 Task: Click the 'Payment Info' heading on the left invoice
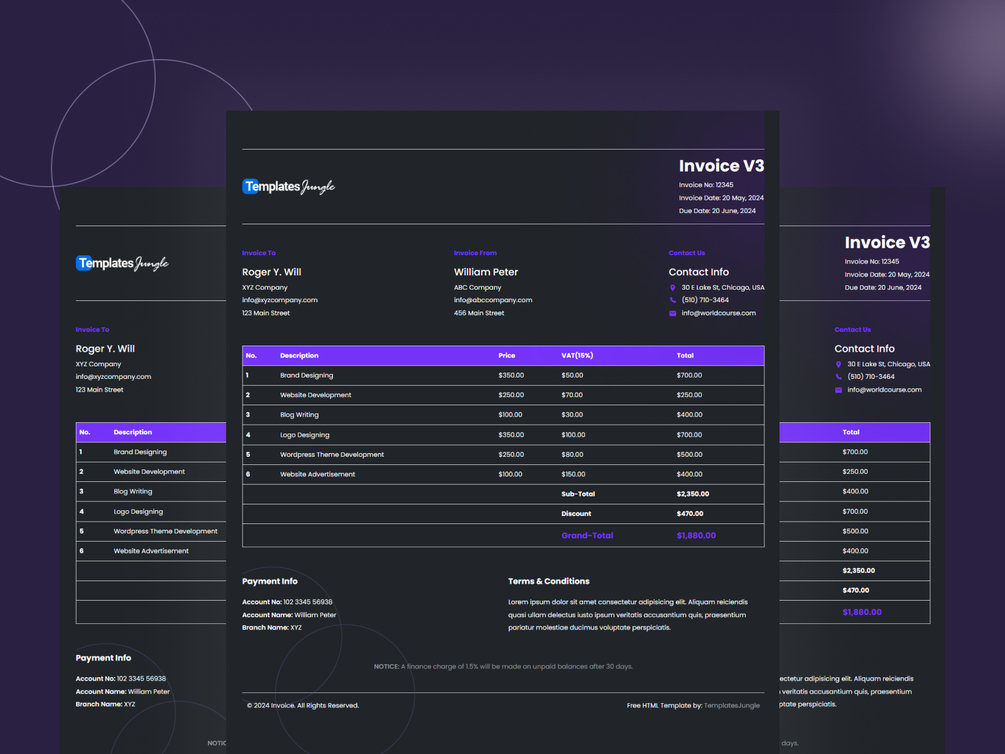pos(103,658)
